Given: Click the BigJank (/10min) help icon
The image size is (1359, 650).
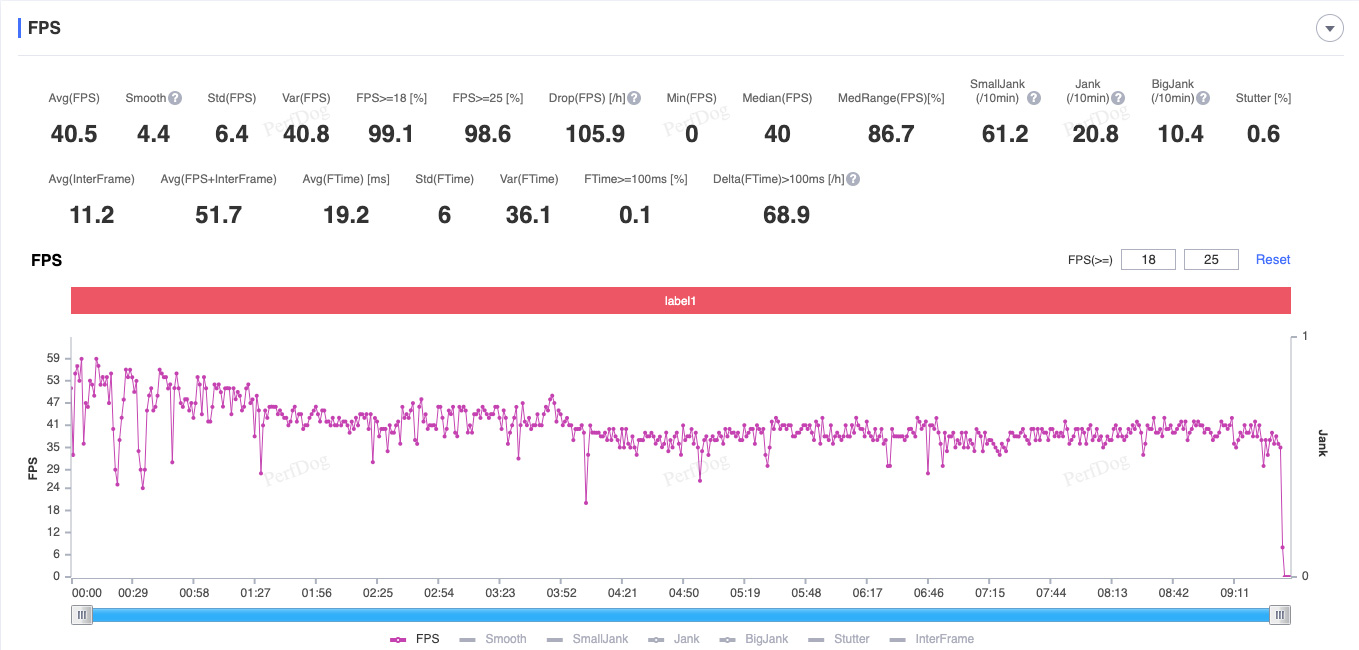Looking at the screenshot, I should 1203,98.
